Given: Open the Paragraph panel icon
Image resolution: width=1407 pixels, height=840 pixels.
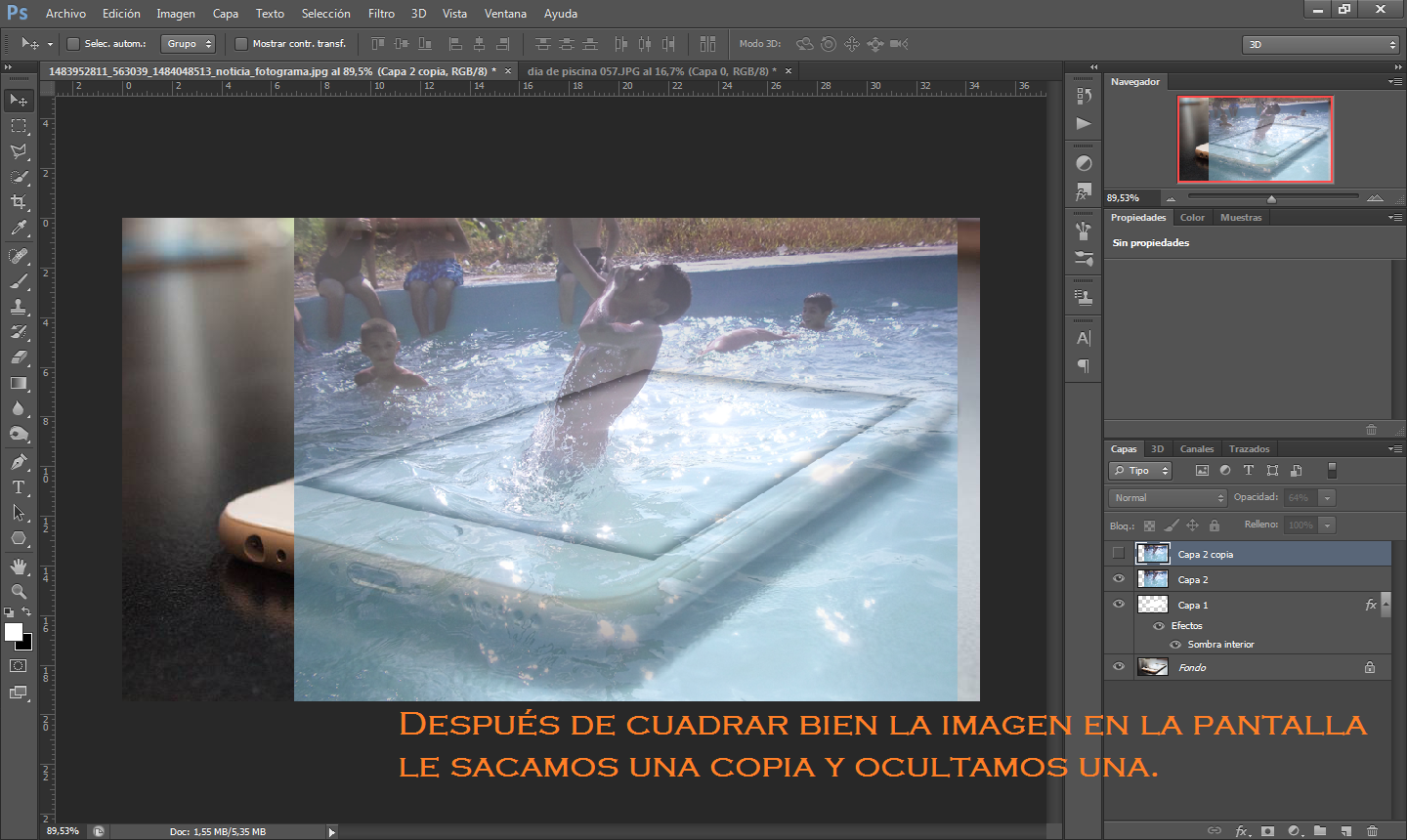Looking at the screenshot, I should 1084,366.
